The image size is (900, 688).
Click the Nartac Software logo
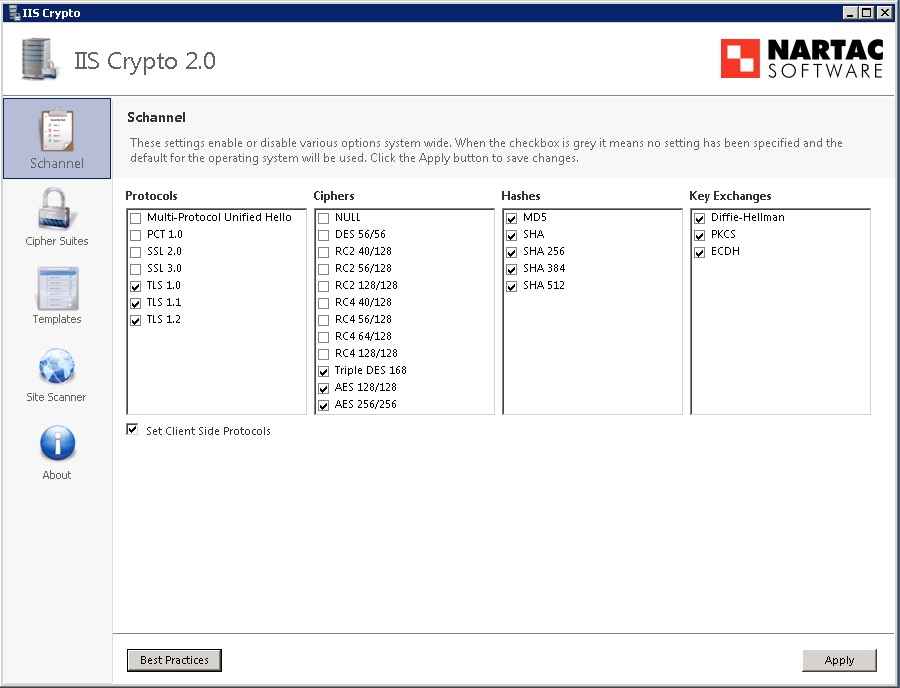802,59
